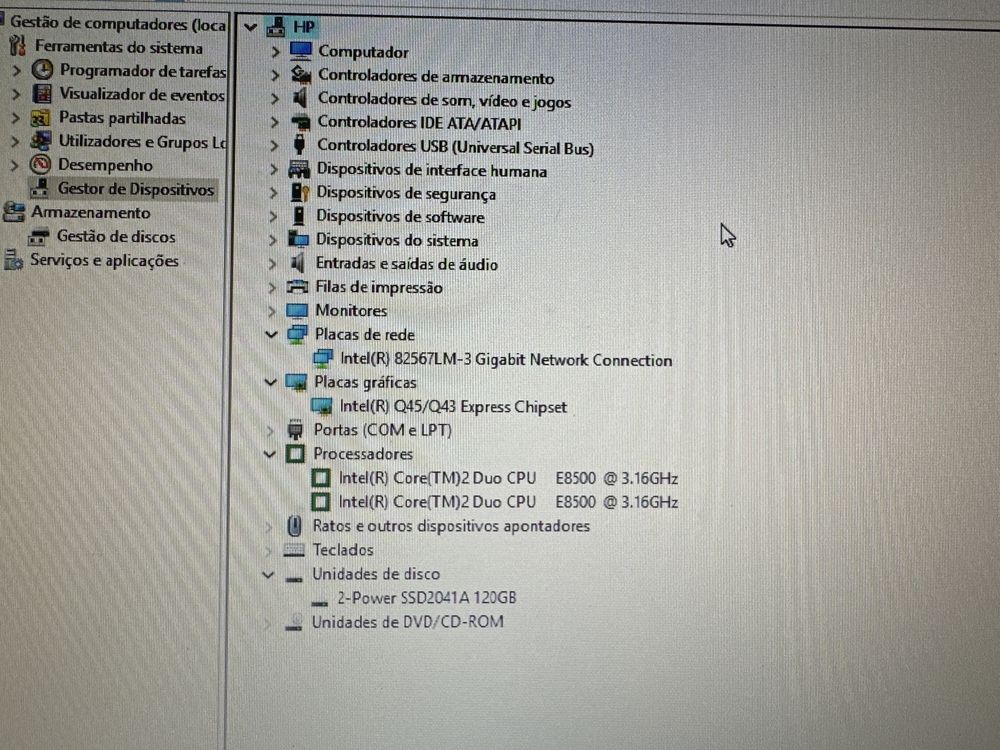This screenshot has width=1000, height=750.
Task: Click the Placas gráficas display adapter icon
Action: (x=296, y=383)
